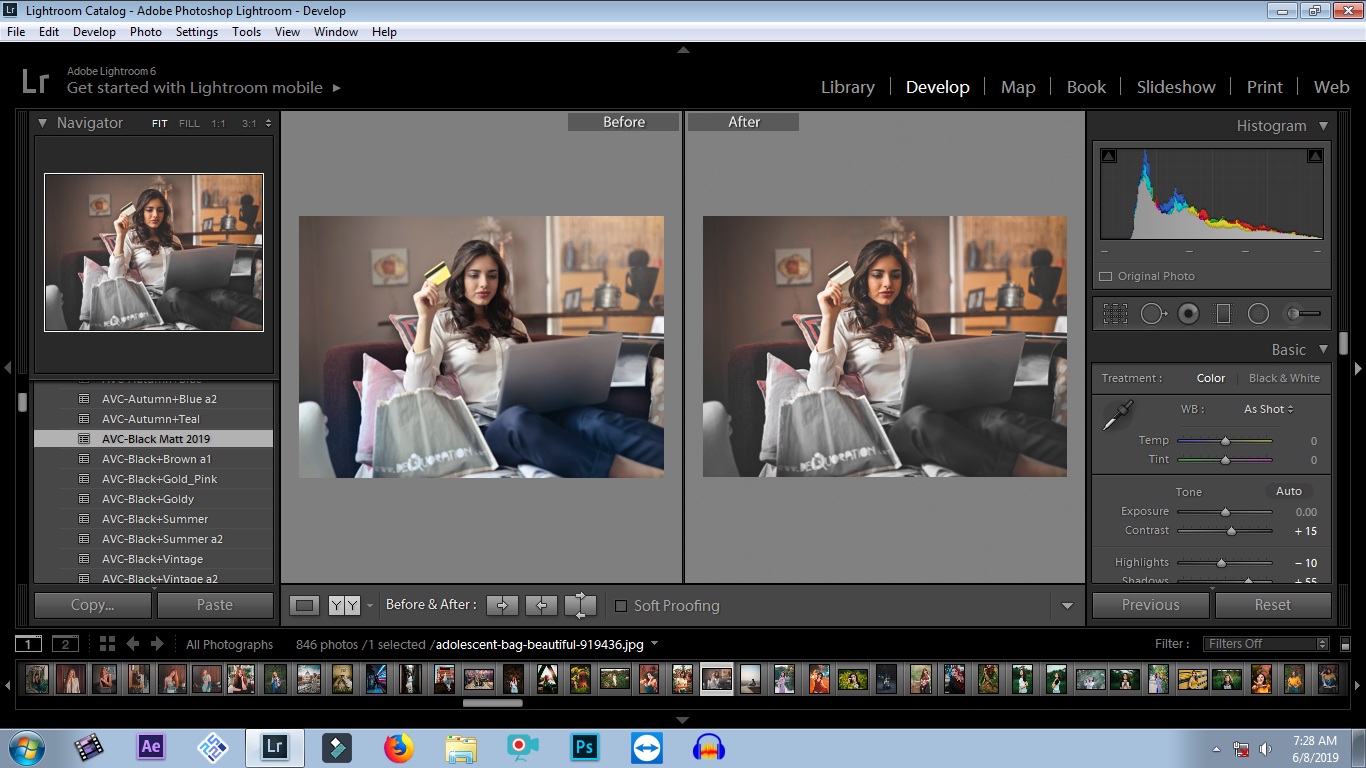Click Get started with Lightroom mobile
This screenshot has height=768, width=1366.
pos(204,88)
